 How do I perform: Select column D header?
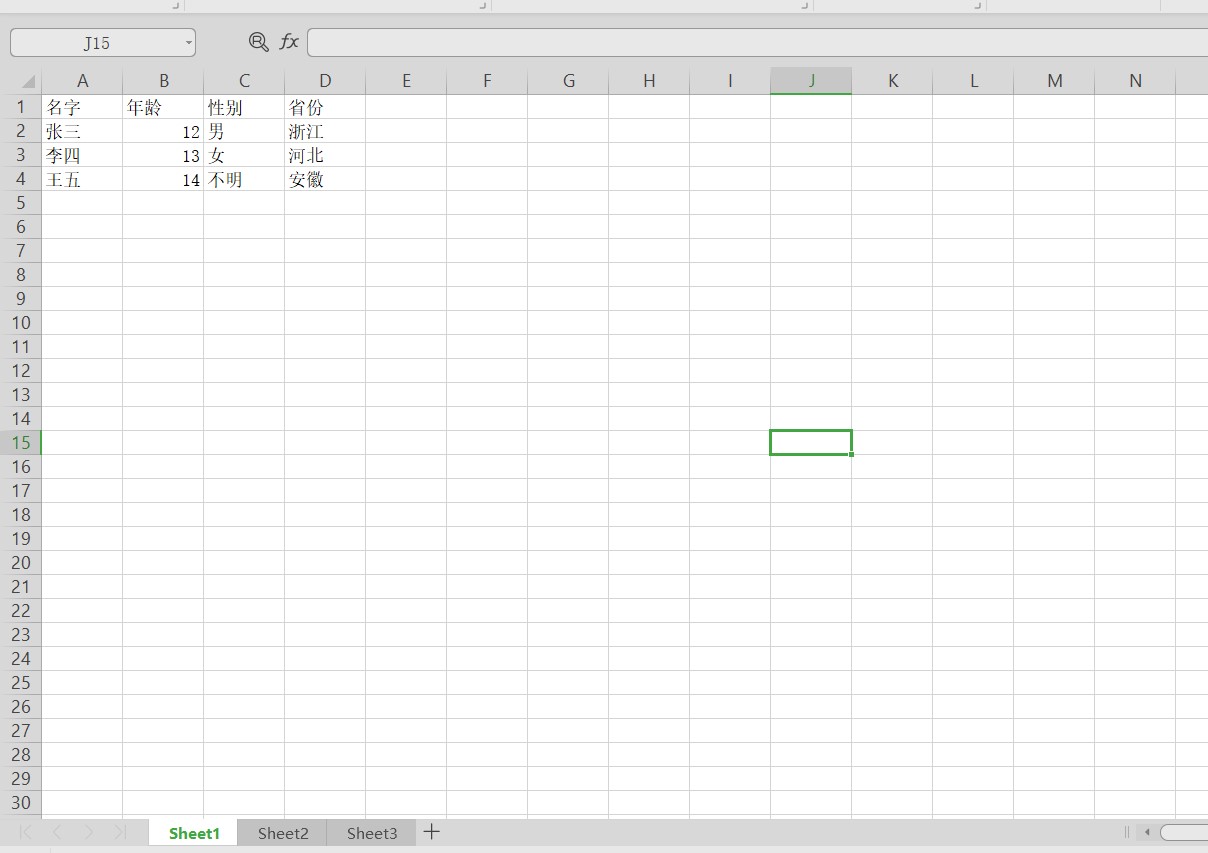[x=325, y=81]
